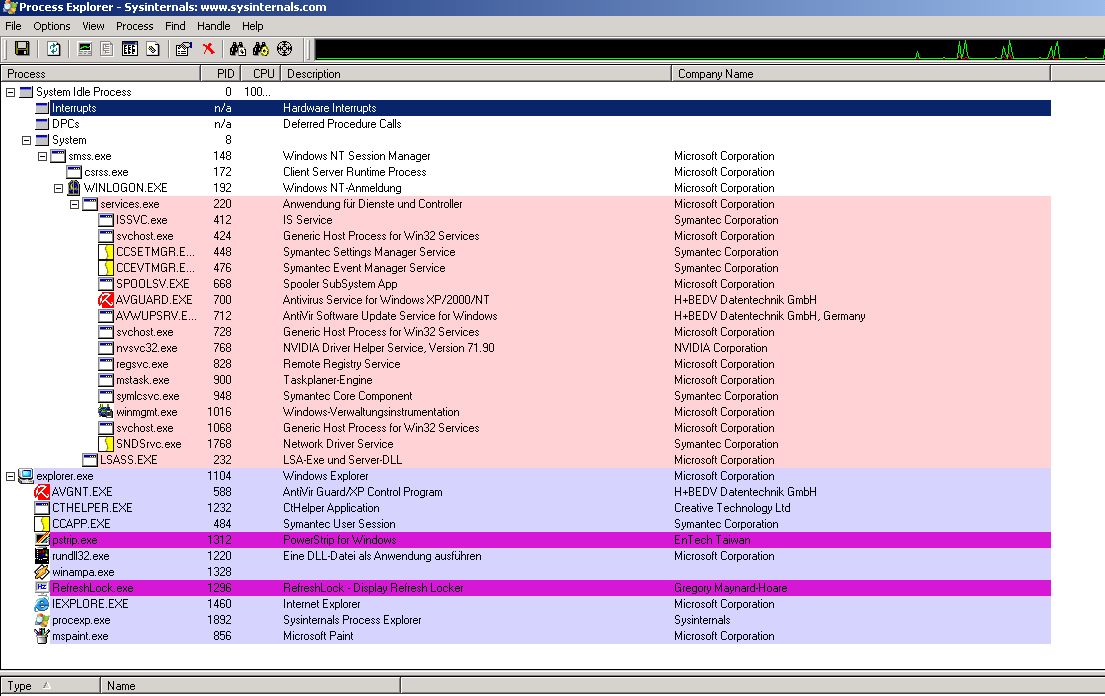Image resolution: width=1105 pixels, height=696 pixels.
Task: Click the Find Handle binoculars icon
Action: click(x=237, y=49)
